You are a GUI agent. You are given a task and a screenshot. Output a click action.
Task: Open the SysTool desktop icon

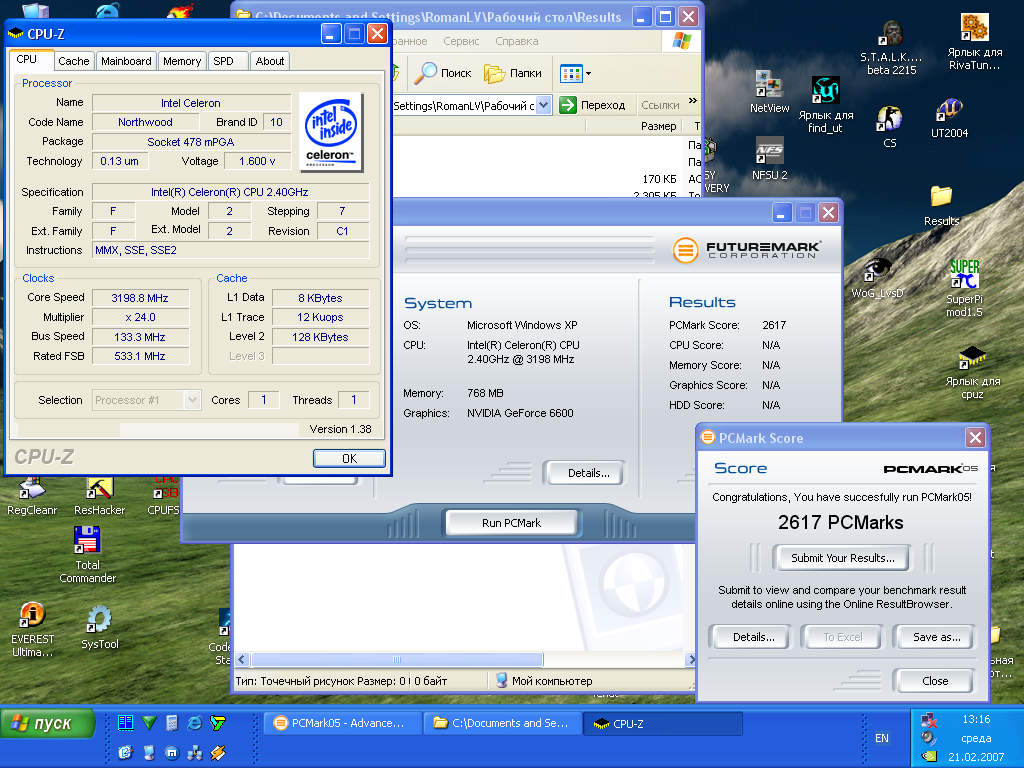point(99,628)
